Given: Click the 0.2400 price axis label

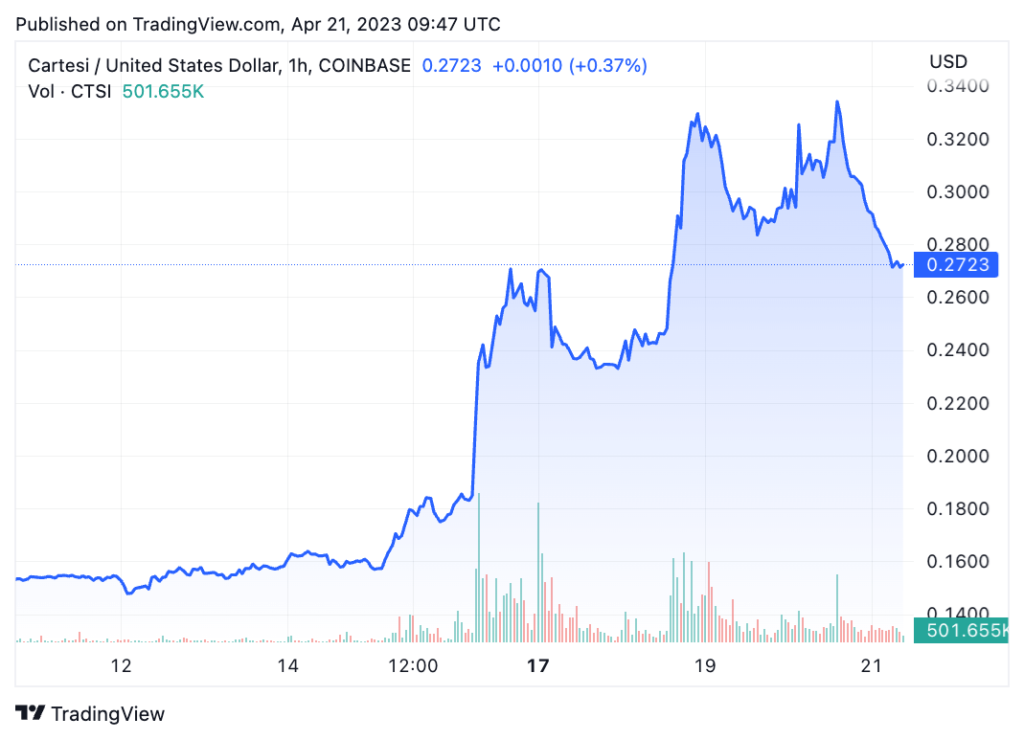Looking at the screenshot, I should point(958,350).
